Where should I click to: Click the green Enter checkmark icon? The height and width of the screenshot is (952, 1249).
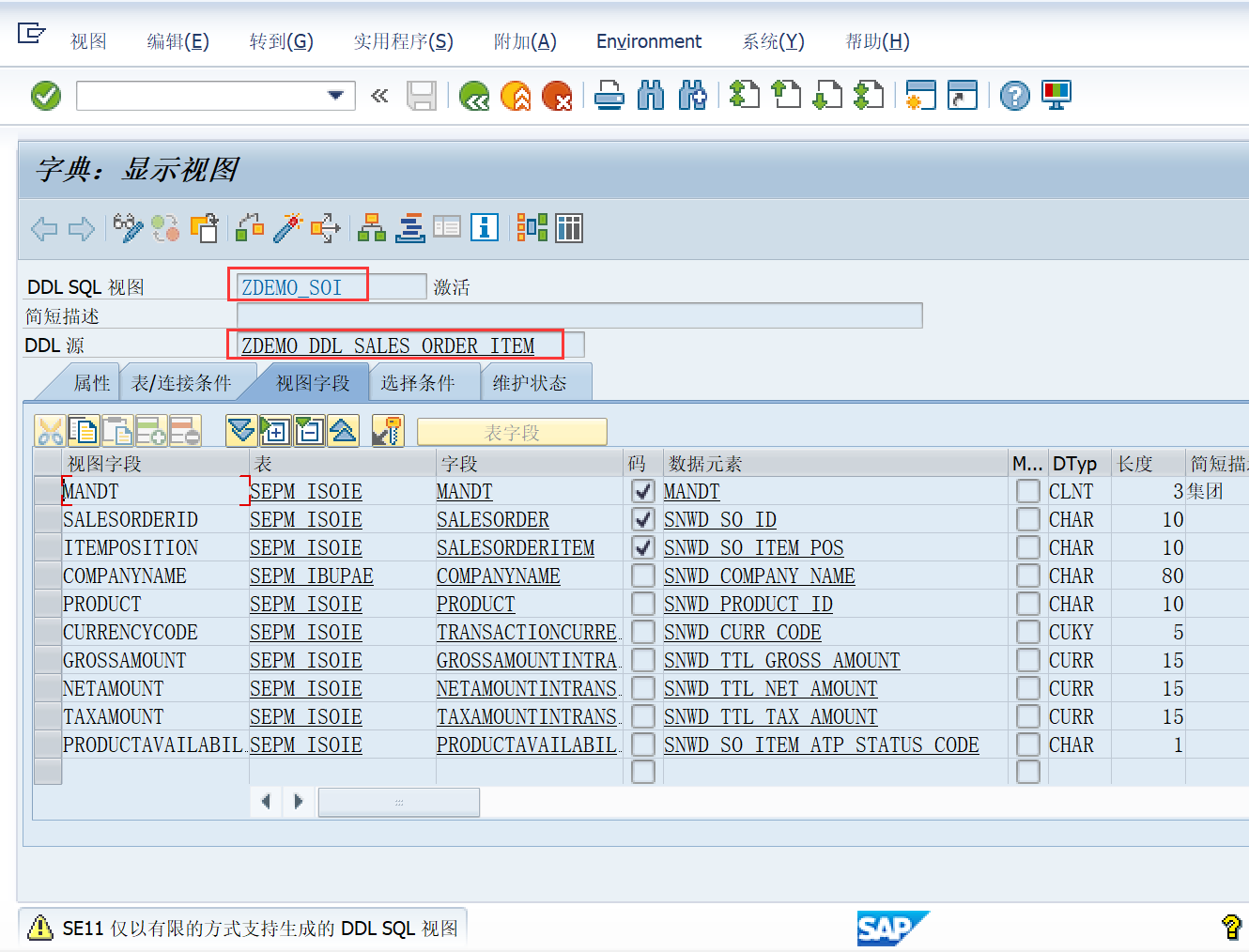click(46, 96)
